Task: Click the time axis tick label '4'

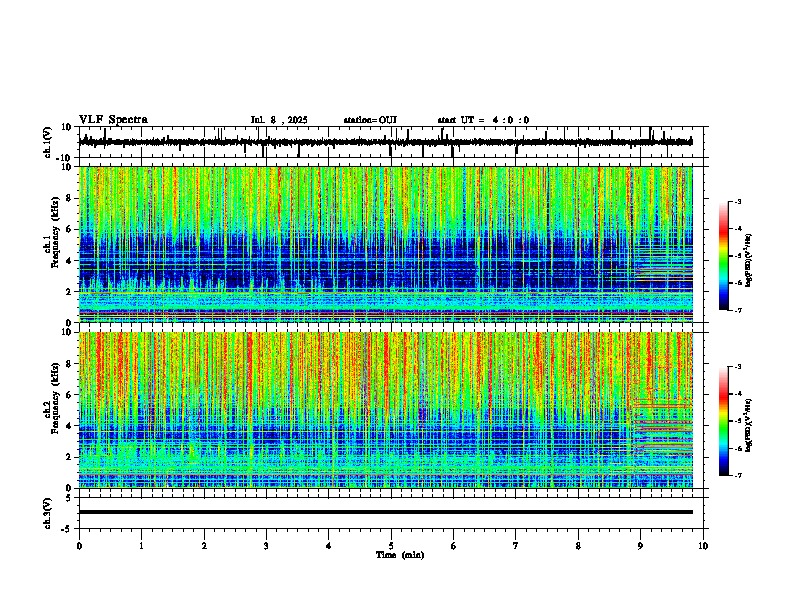Action: [x=329, y=546]
